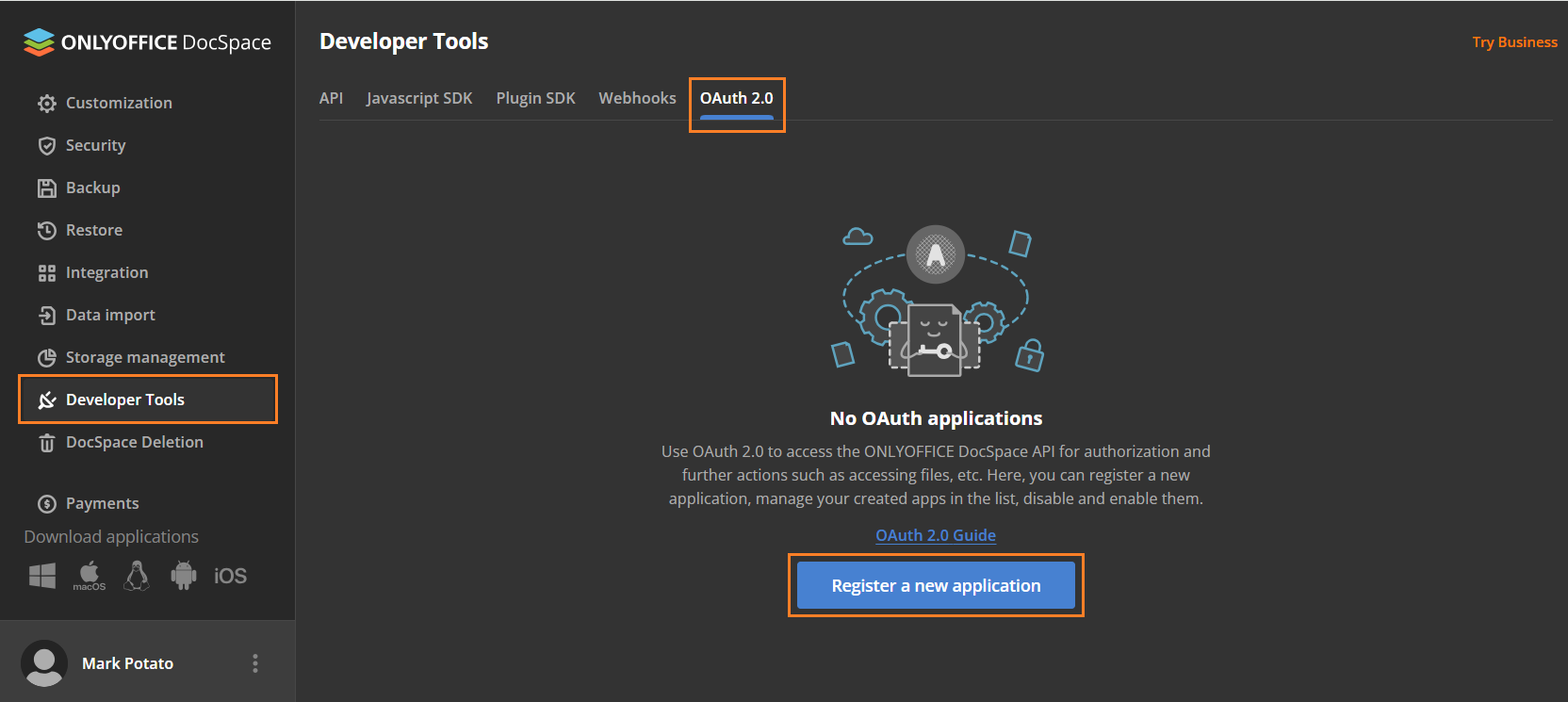Switch to the Javascript SDK tab

(419, 98)
